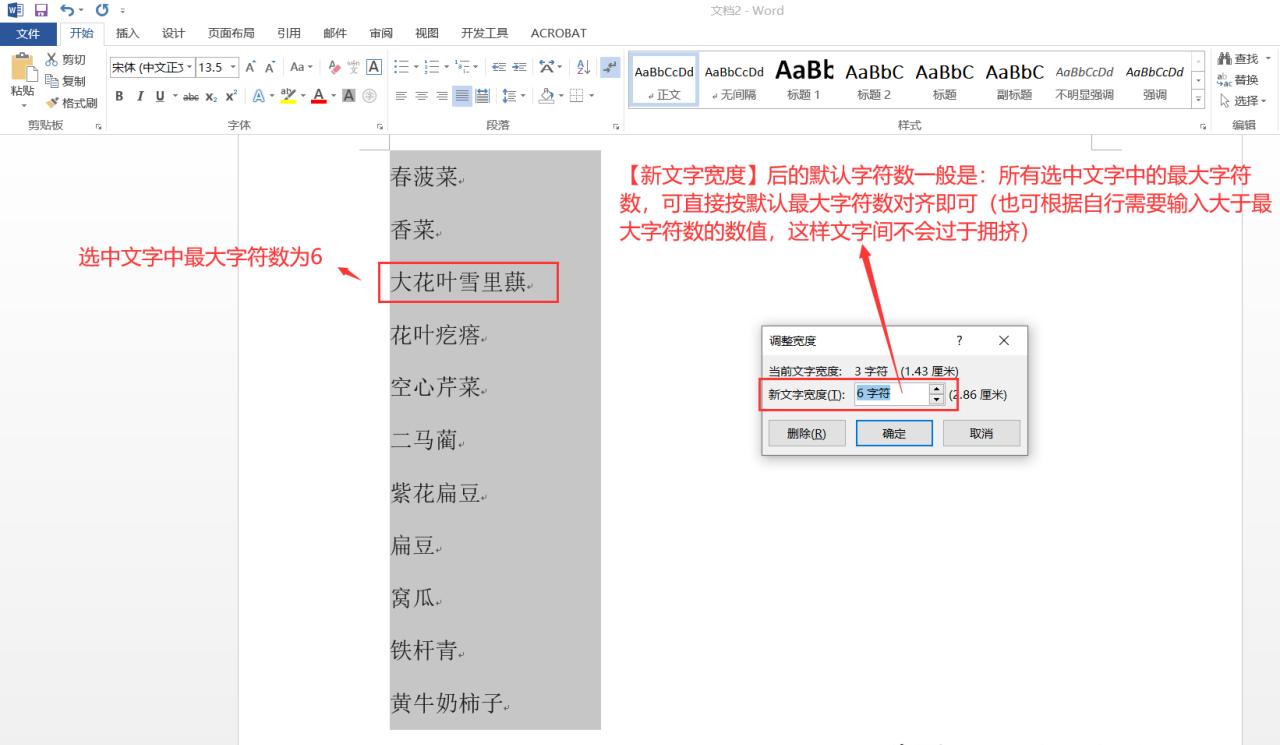Switch to the Review (审阅) tab
Image resolution: width=1280 pixels, height=745 pixels.
[381, 33]
